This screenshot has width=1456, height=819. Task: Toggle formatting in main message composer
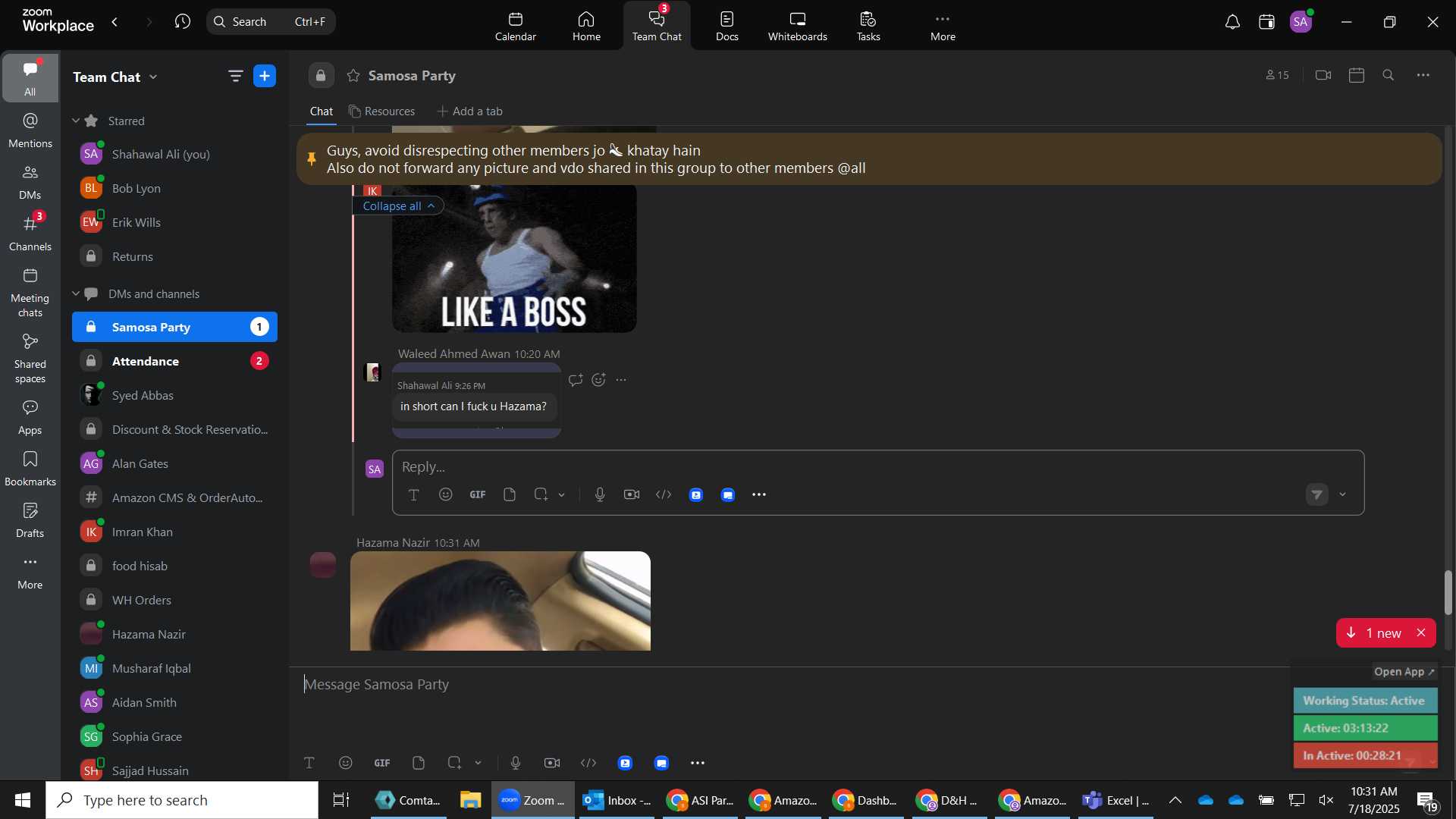pyautogui.click(x=309, y=763)
